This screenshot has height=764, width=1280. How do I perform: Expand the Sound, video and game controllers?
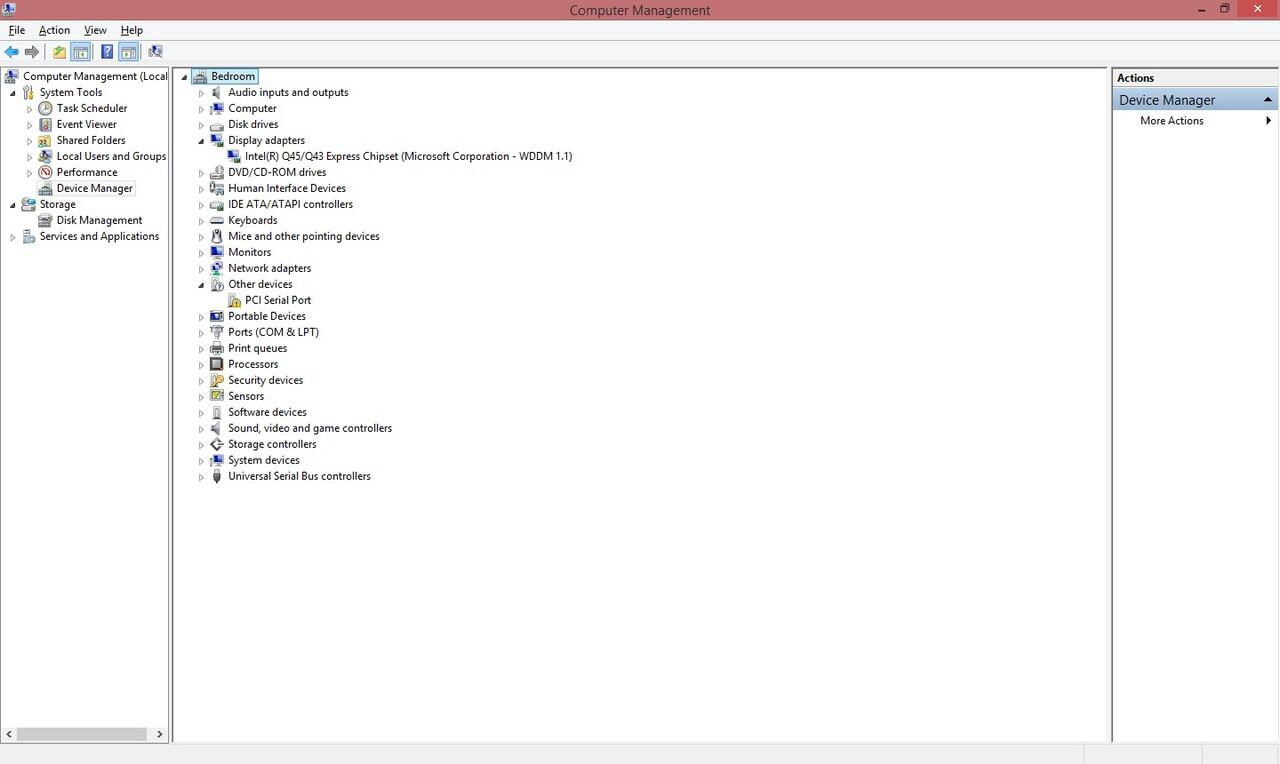click(x=201, y=429)
